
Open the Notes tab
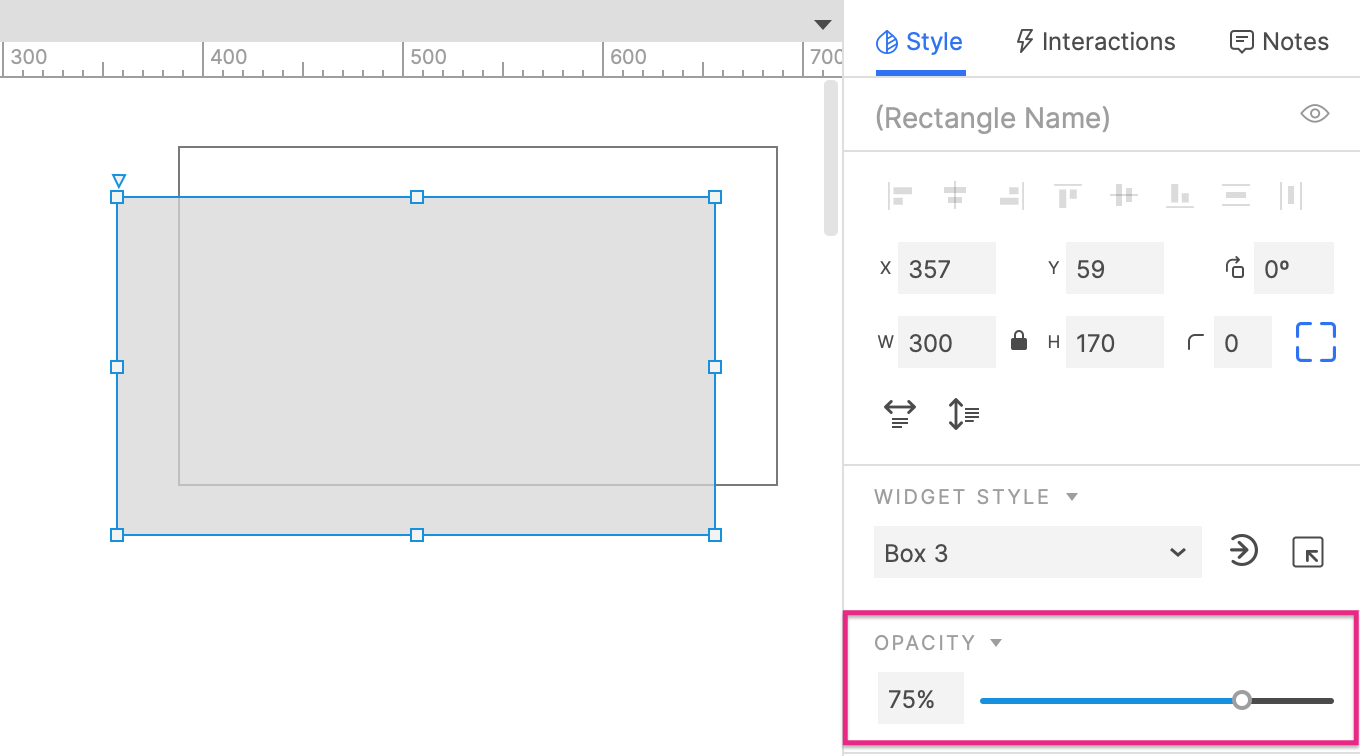point(1278,41)
